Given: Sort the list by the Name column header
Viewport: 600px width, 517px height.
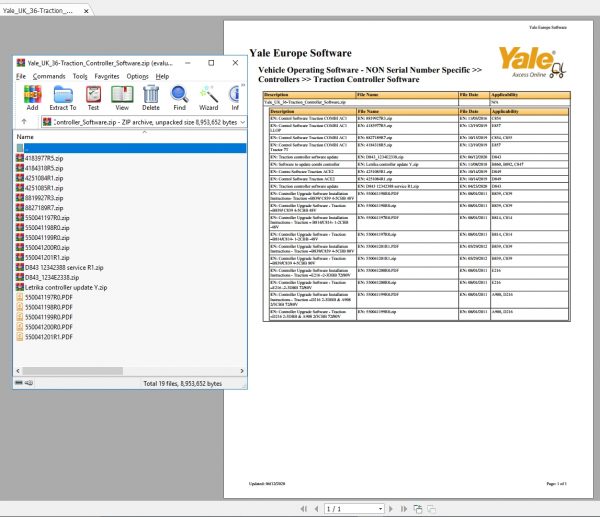Looking at the screenshot, I should 25,137.
